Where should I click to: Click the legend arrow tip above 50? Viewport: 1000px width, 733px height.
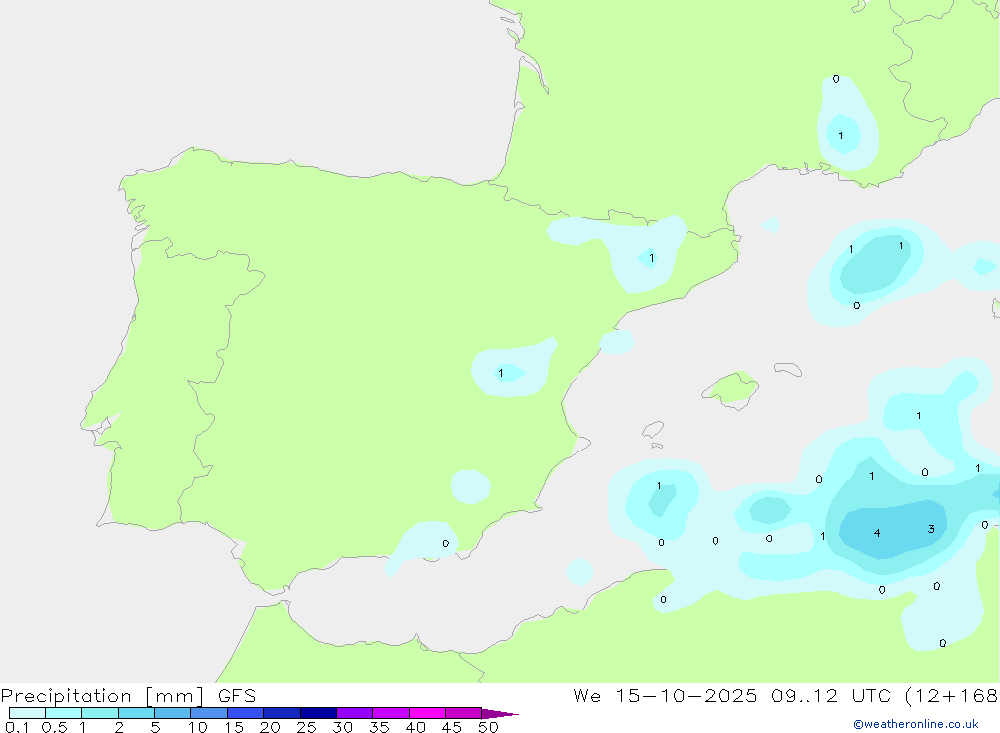pos(500,714)
